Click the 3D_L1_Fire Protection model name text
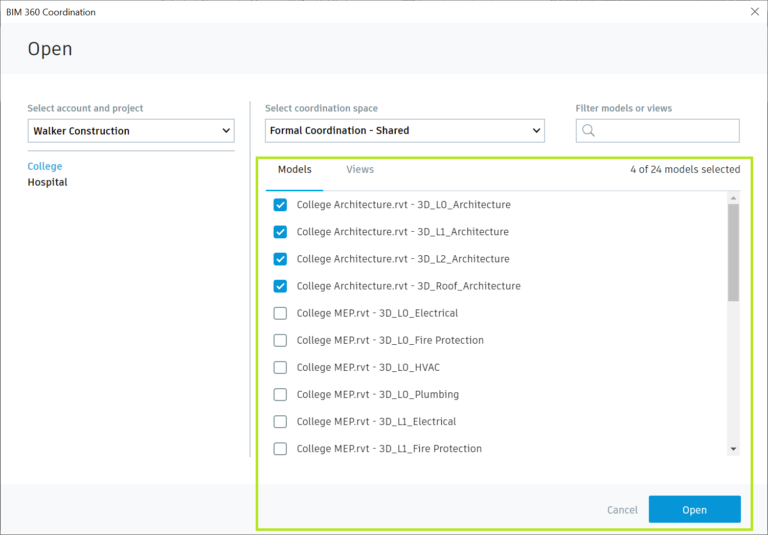The image size is (768, 535). [389, 449]
